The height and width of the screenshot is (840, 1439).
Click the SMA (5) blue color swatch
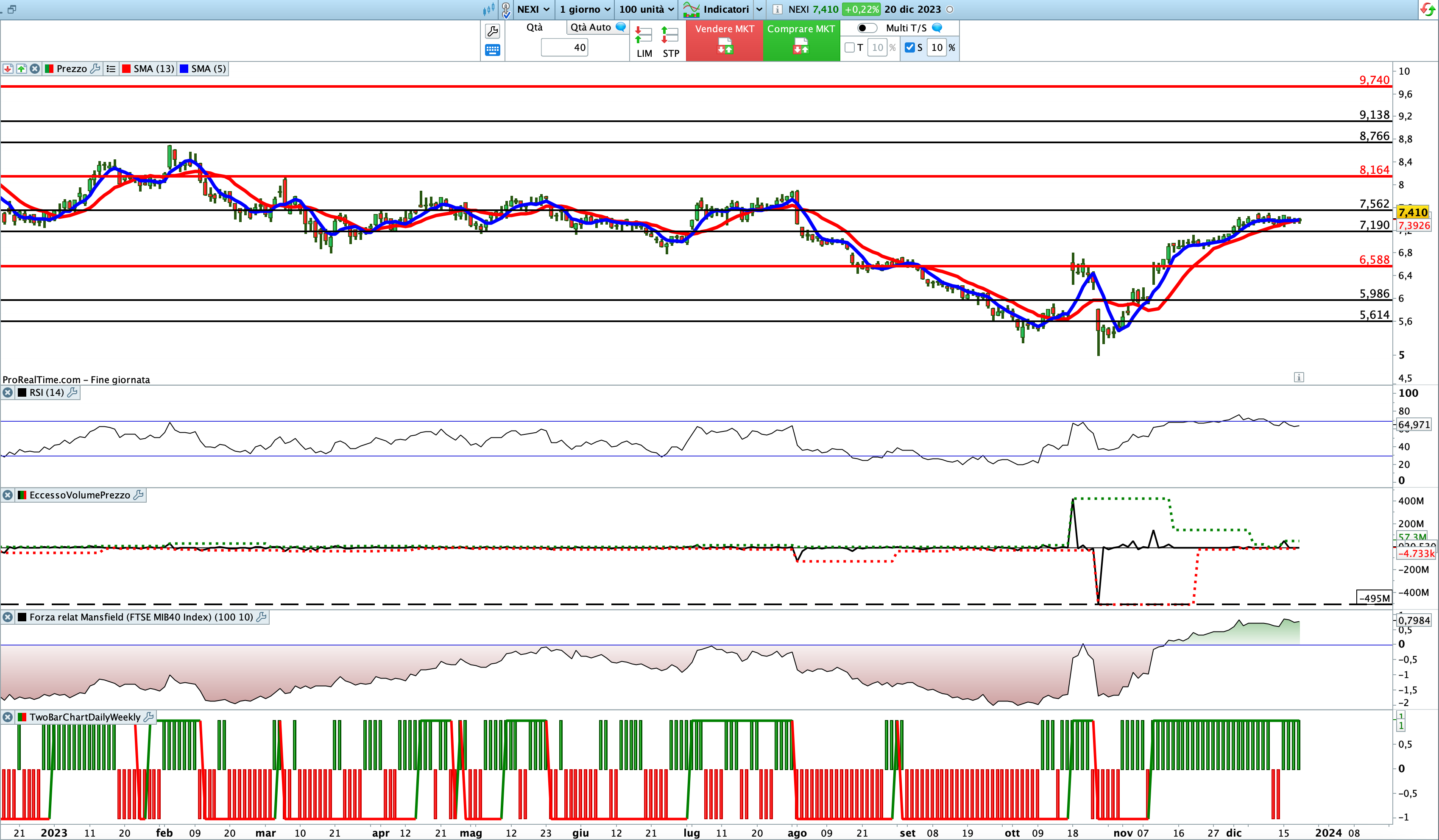tap(184, 69)
